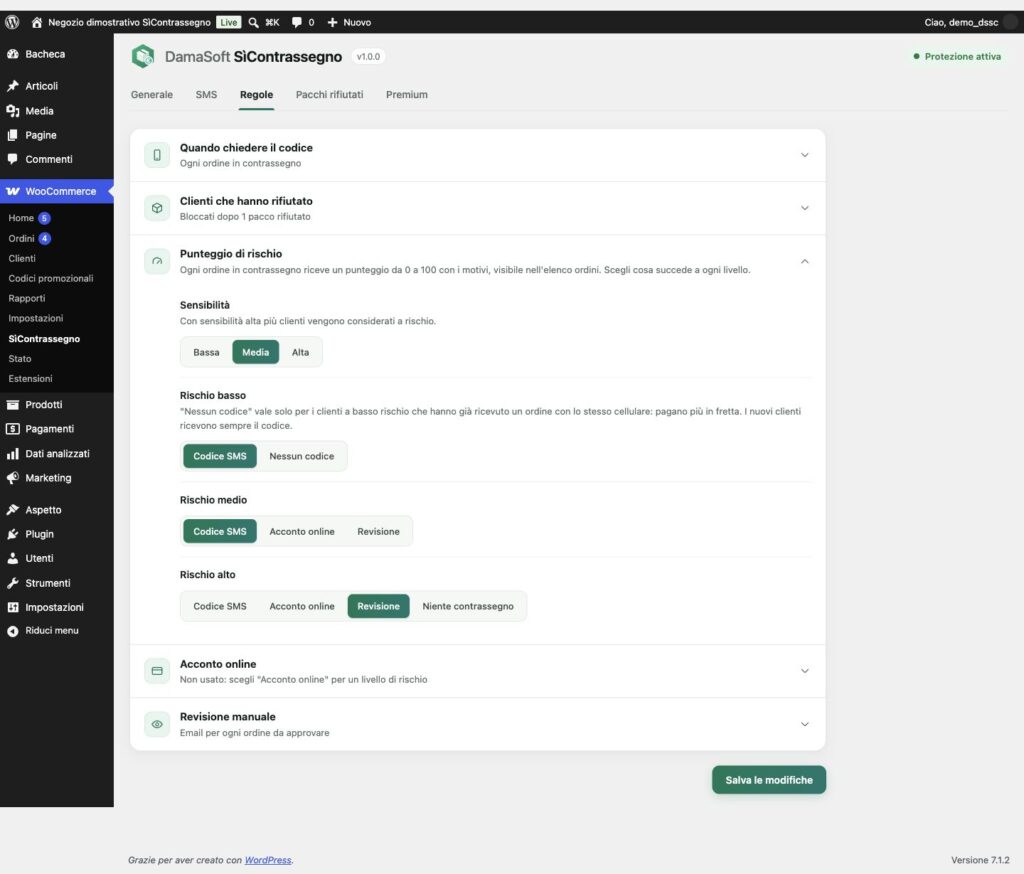Choose Revisione for Rischio medio
Viewport: 1024px width, 874px height.
378,531
